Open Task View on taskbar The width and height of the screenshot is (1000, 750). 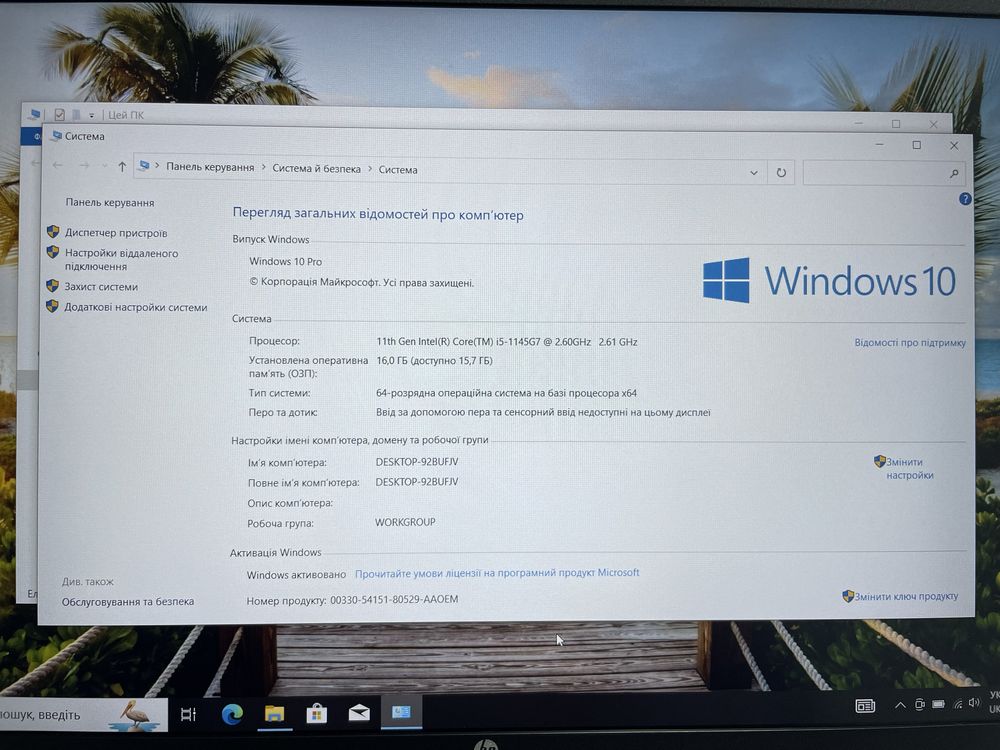[x=189, y=714]
